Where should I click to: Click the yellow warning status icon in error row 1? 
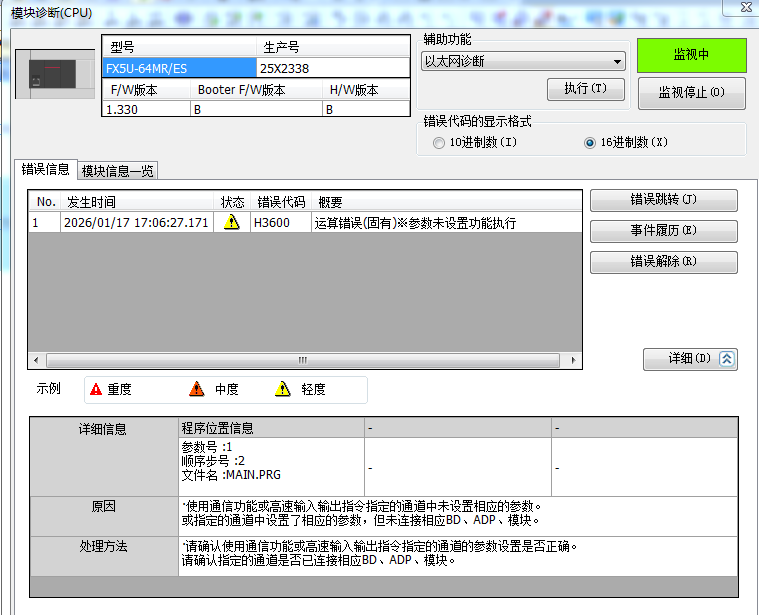coord(232,223)
